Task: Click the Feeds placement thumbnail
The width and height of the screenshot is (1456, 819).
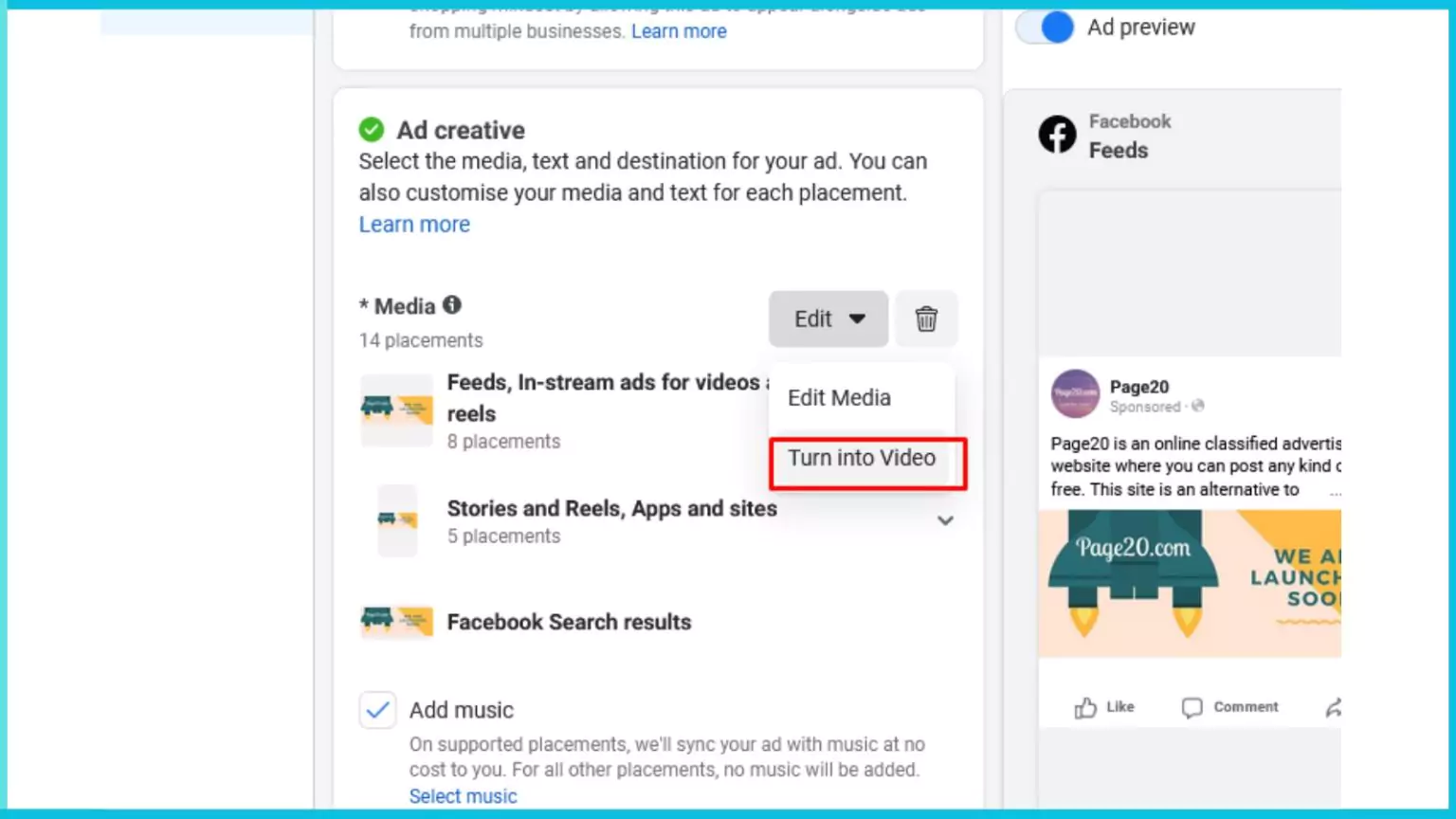Action: [396, 409]
